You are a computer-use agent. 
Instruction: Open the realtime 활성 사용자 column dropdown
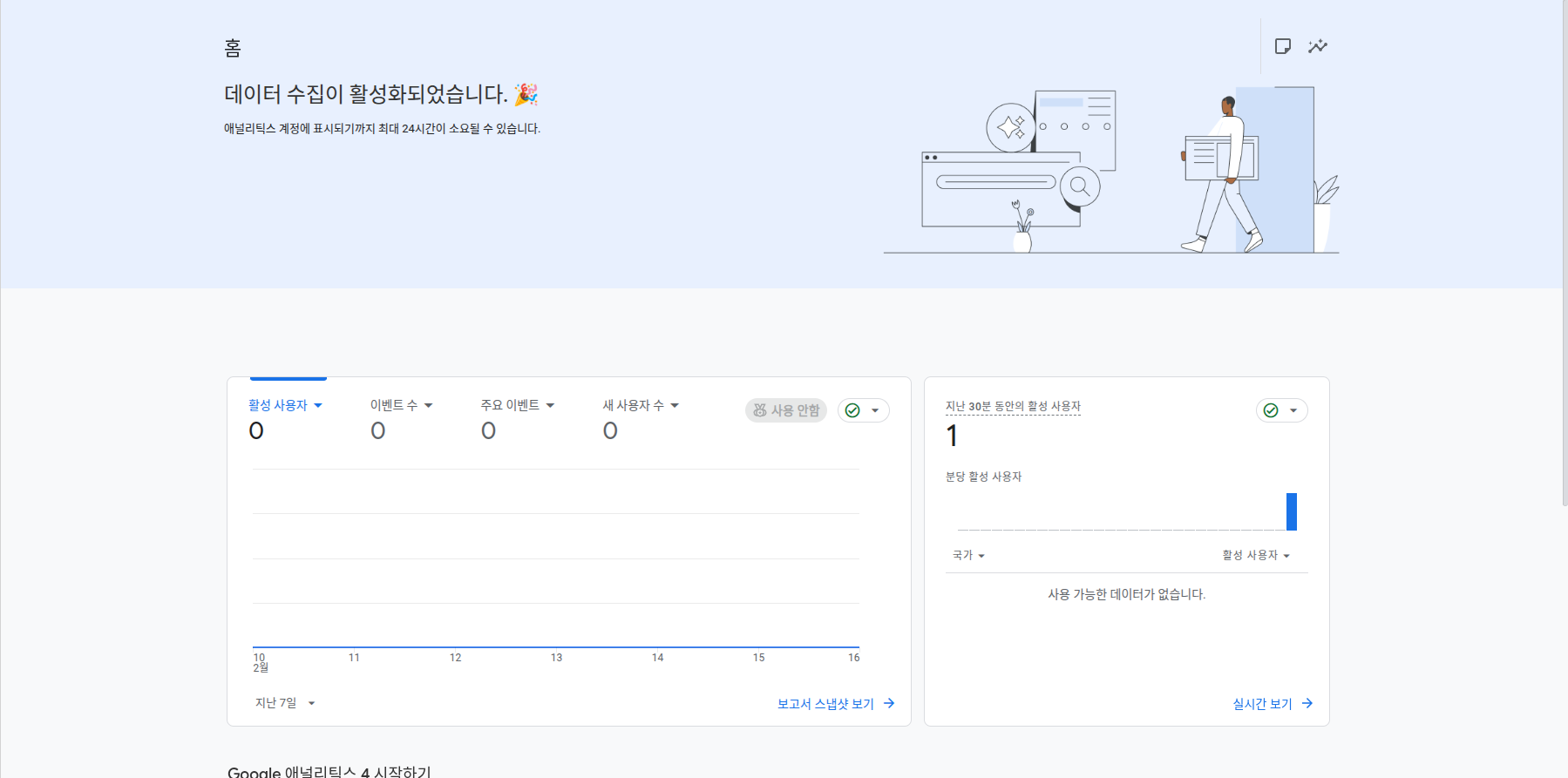pos(1255,555)
